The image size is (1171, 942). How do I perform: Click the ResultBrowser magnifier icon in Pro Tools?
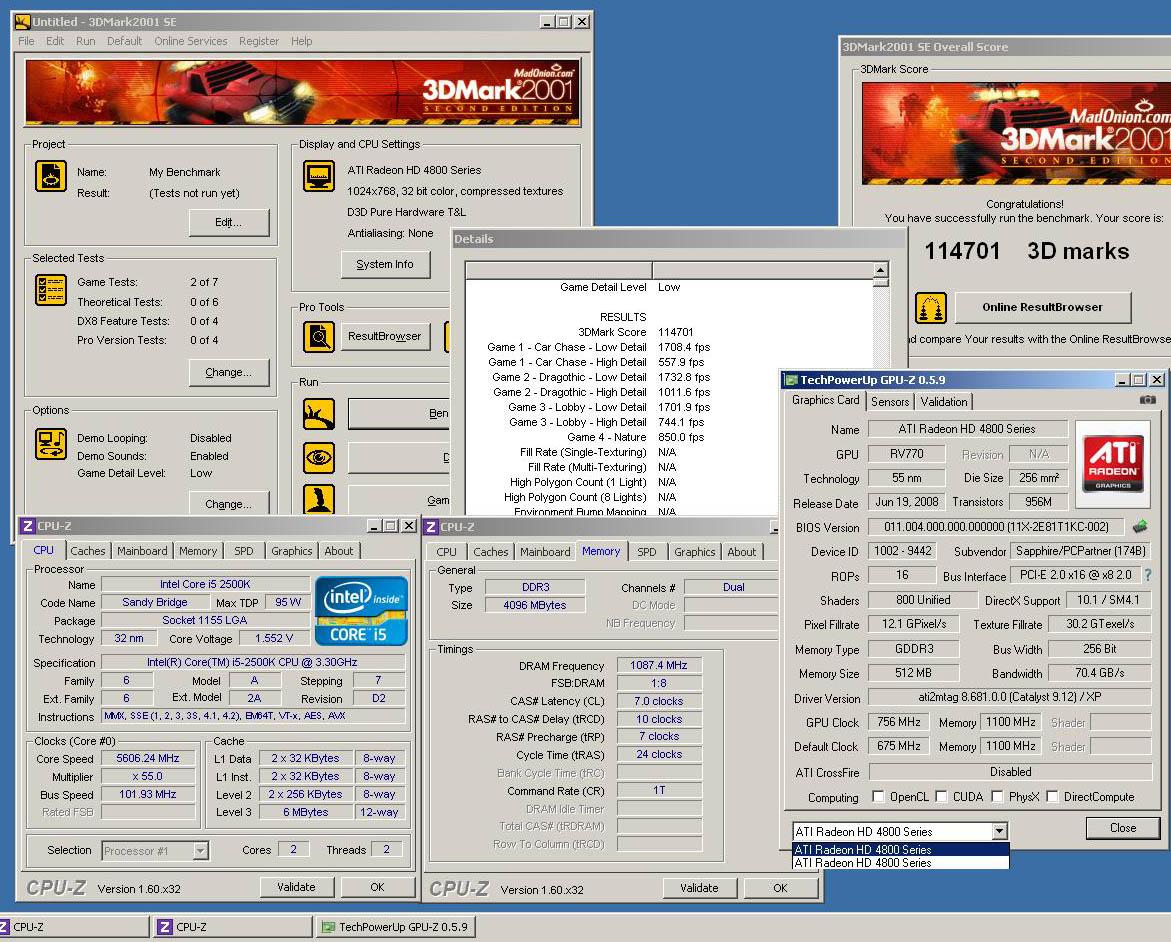319,336
